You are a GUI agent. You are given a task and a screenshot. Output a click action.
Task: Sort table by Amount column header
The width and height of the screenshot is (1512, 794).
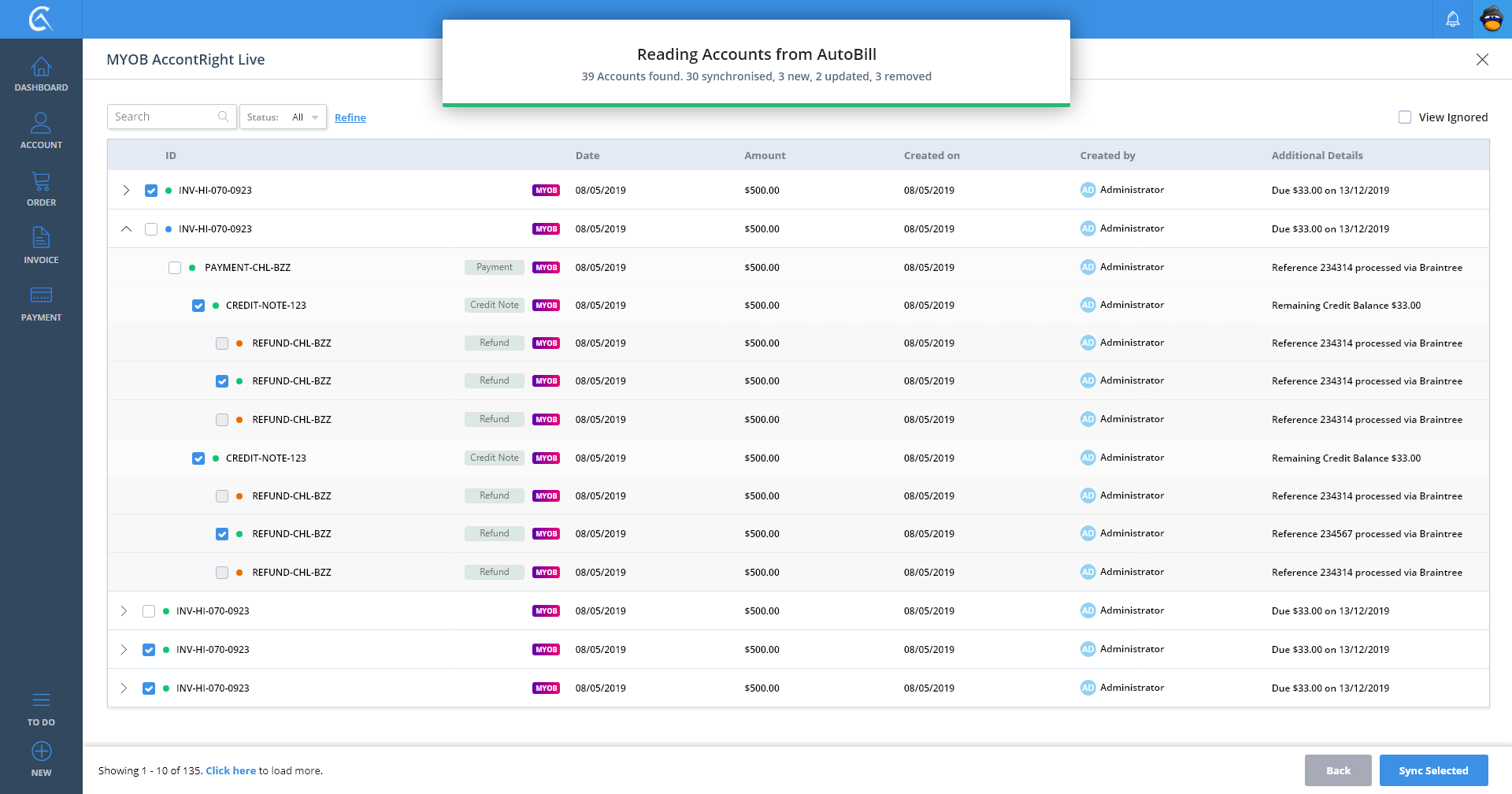[765, 156]
